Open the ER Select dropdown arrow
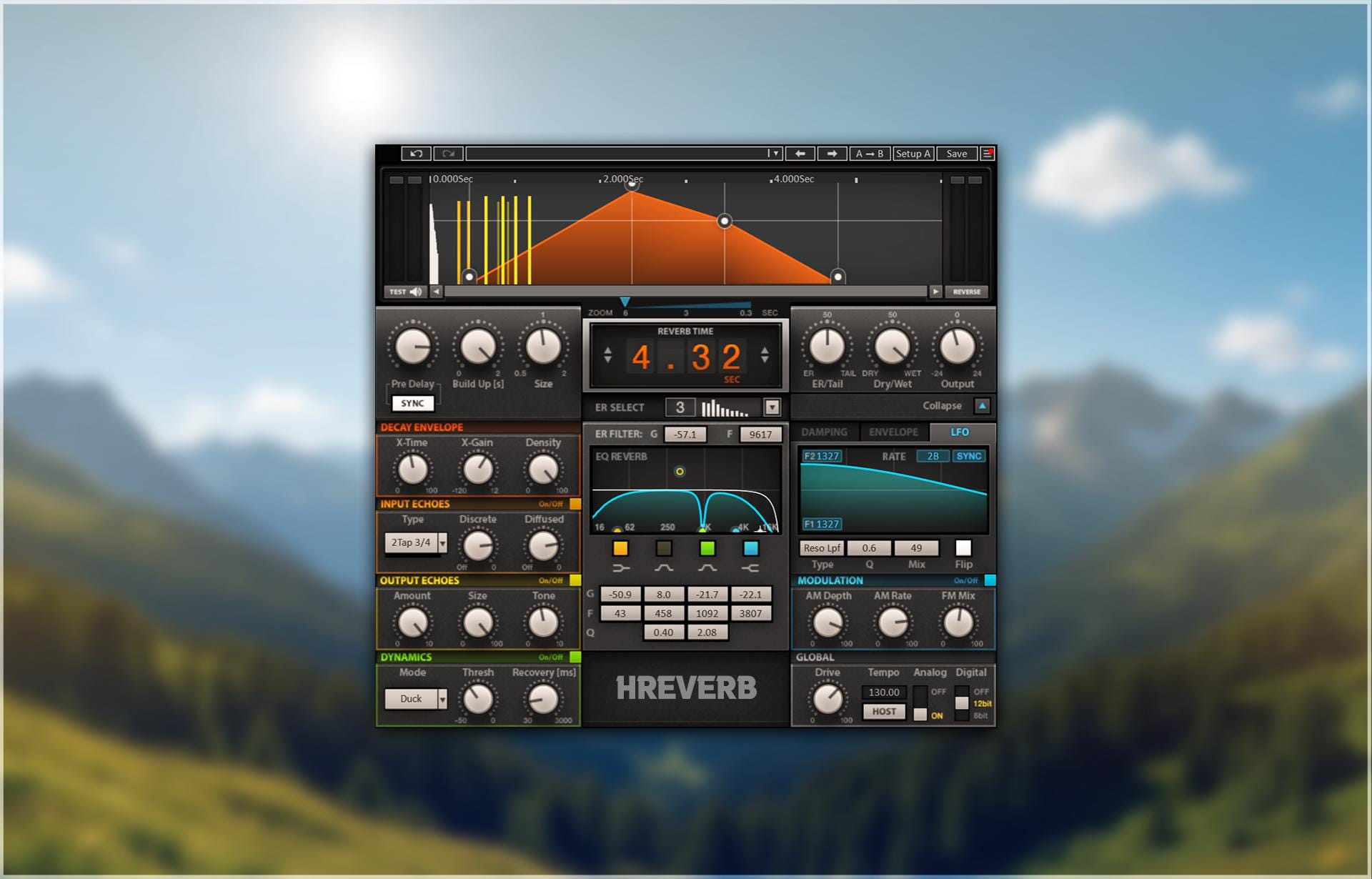The image size is (1372, 879). click(x=772, y=407)
